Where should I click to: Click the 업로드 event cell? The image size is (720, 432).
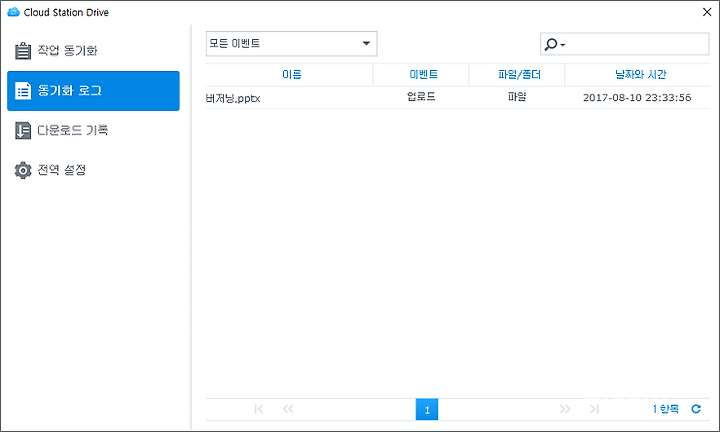(421, 97)
